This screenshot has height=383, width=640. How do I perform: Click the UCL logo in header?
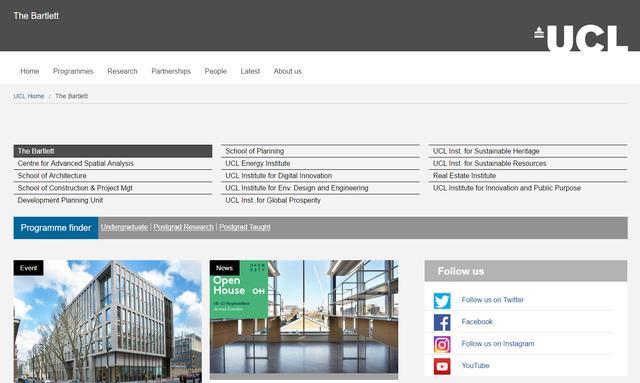point(581,38)
